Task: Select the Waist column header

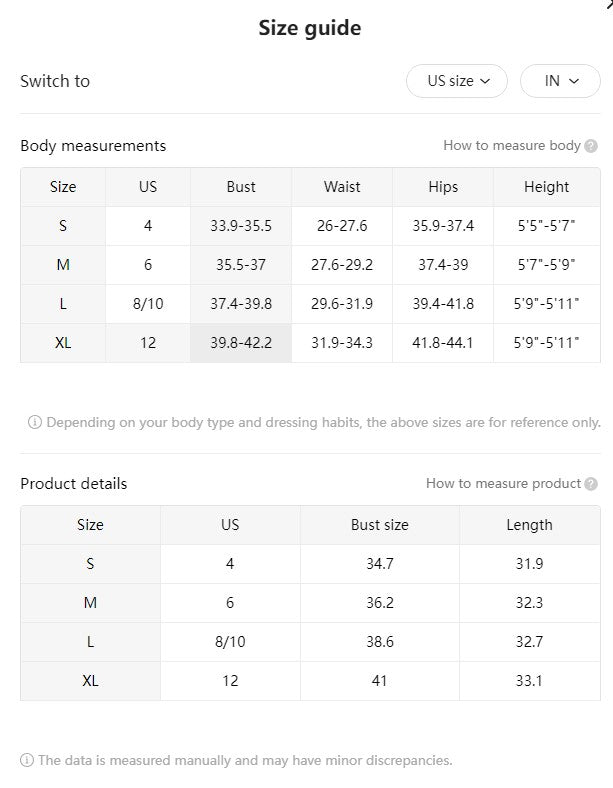Action: pos(342,187)
